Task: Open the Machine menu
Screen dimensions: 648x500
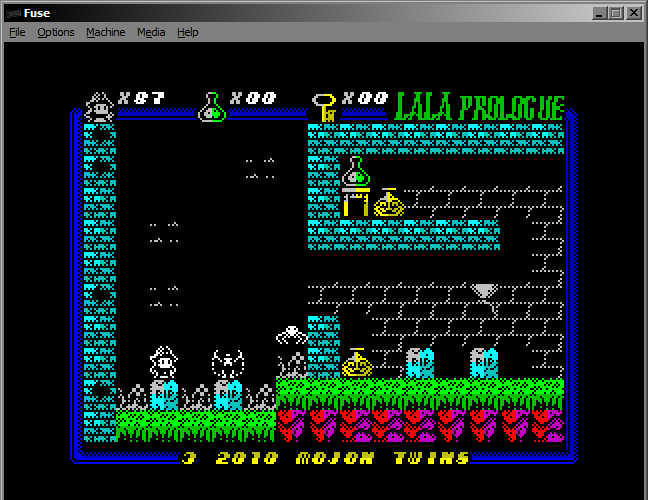Action: click(x=106, y=32)
